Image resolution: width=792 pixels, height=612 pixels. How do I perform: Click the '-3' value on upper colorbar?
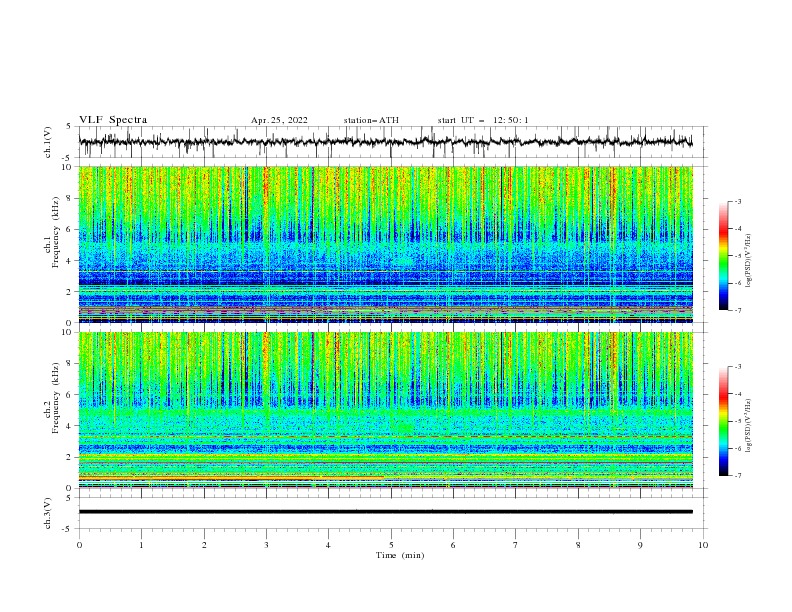point(738,201)
